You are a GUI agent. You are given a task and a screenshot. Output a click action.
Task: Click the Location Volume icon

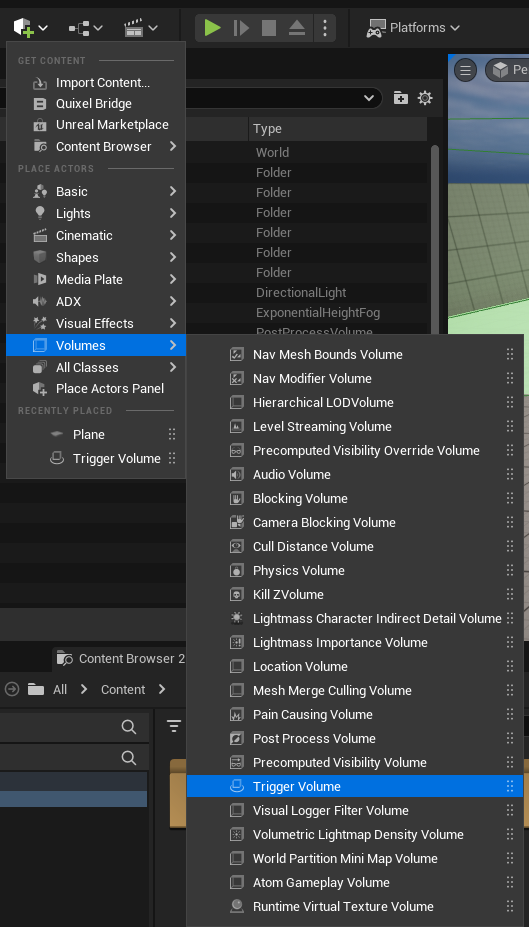click(236, 666)
